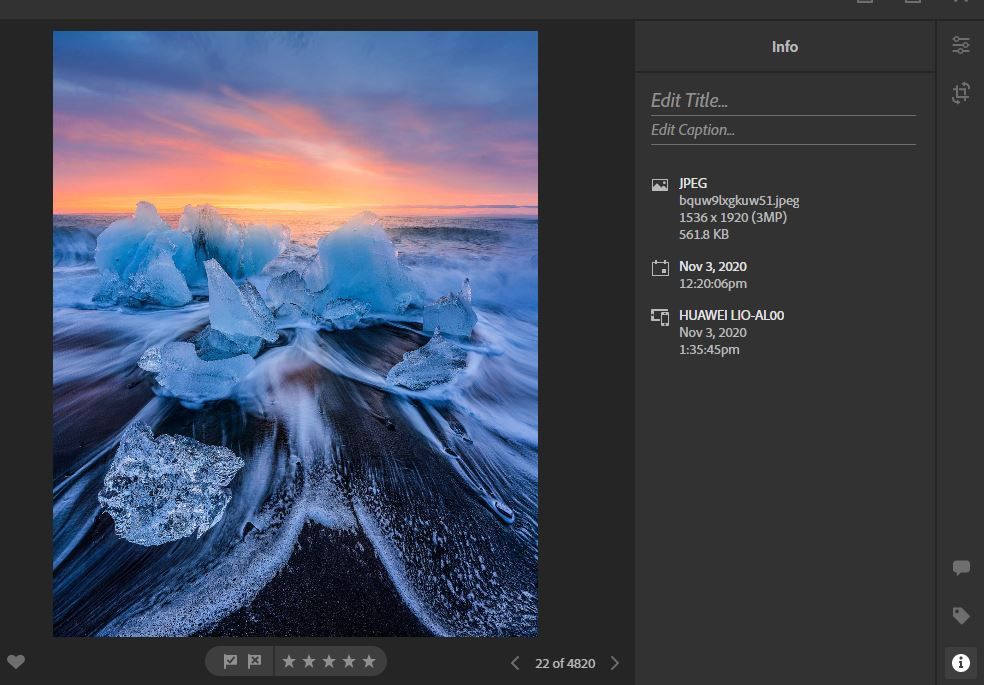
Task: Click the HUAWEI device icon
Action: 660,317
